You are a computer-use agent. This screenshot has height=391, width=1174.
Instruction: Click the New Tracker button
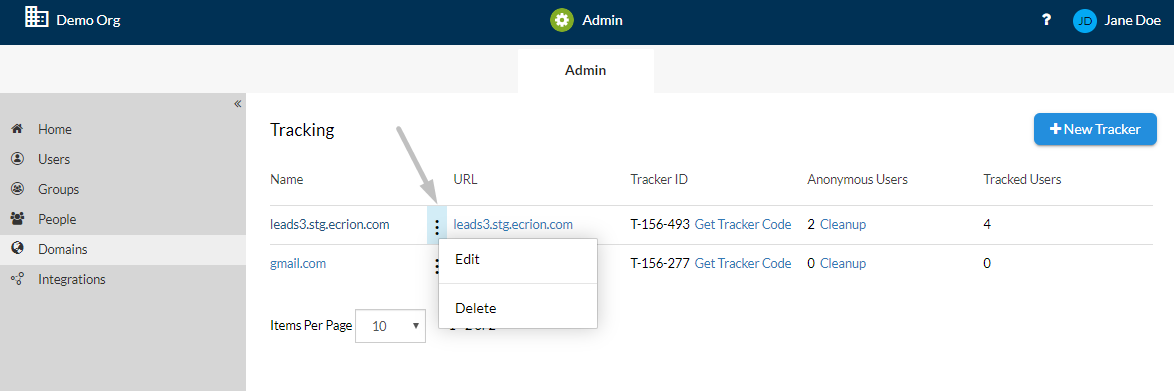click(1095, 130)
